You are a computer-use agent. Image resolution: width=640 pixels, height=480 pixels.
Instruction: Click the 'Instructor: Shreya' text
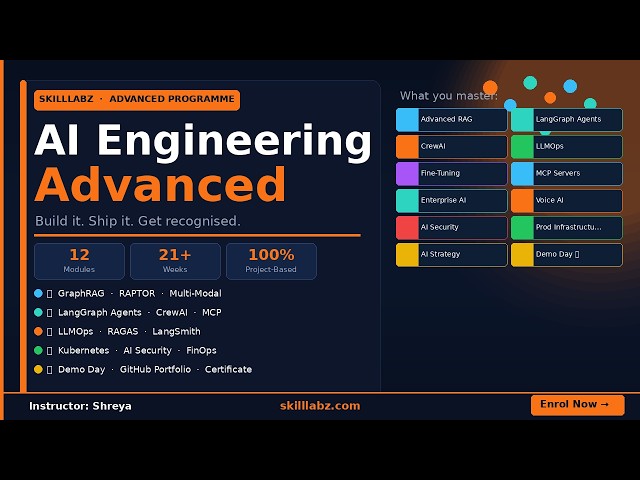[80, 406]
